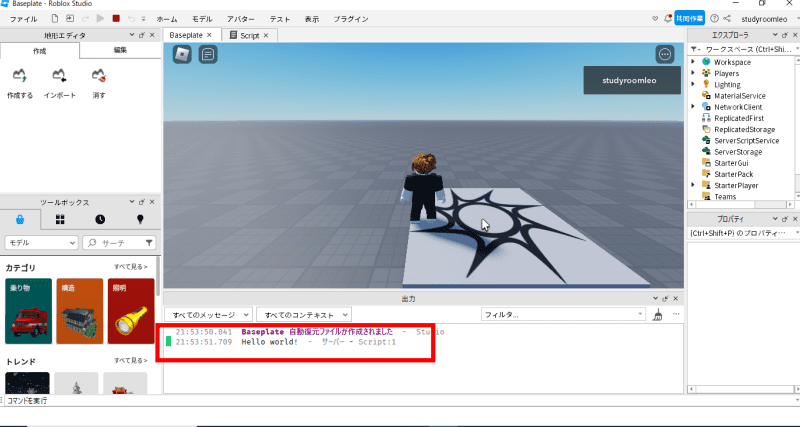Open the Toolbox inventory grid tab

pyautogui.click(x=60, y=219)
